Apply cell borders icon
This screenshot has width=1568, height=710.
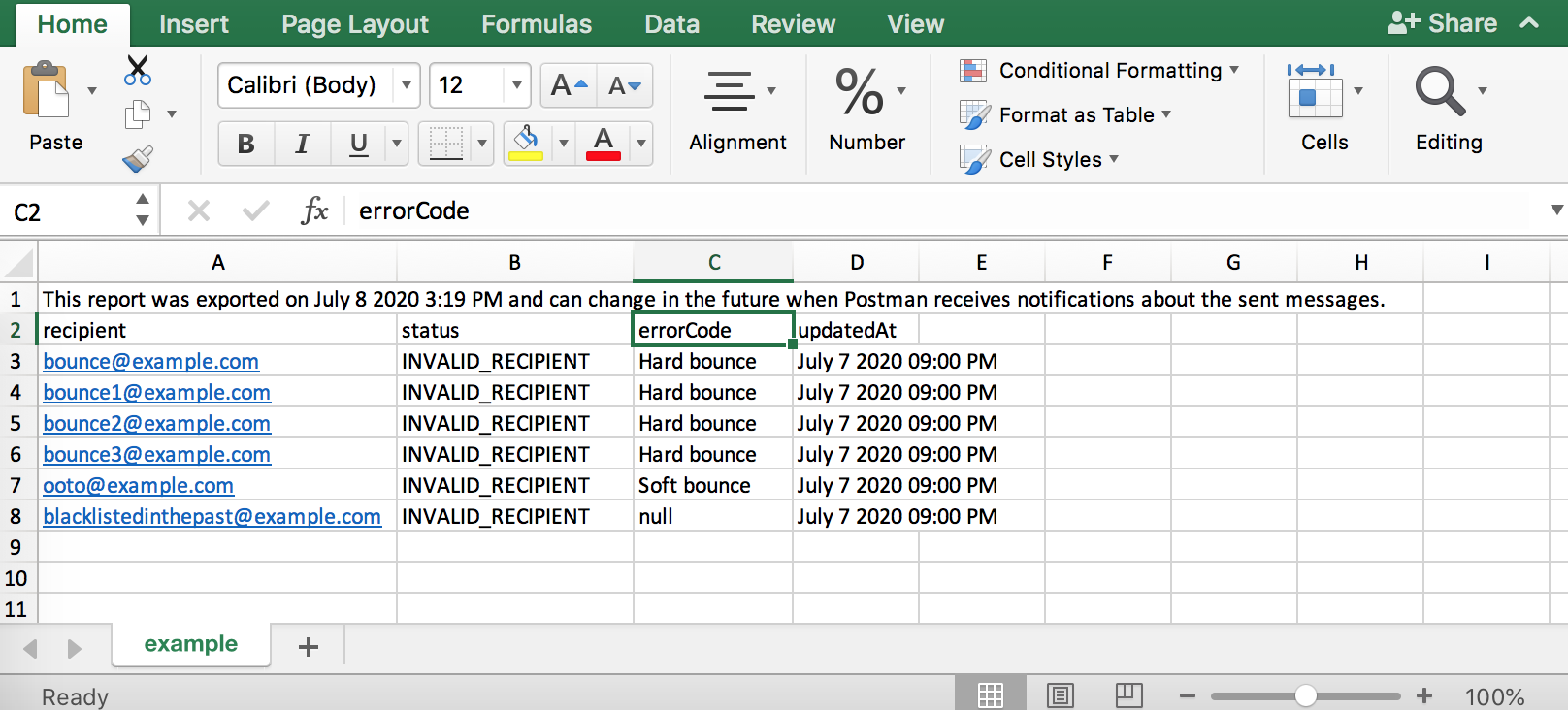(x=446, y=145)
